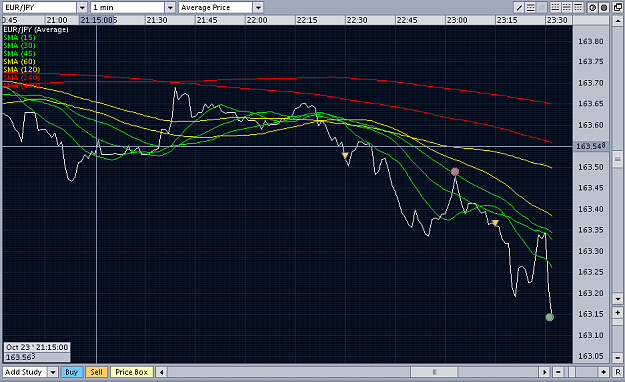Click the 163.548 current price label
Screen dimensions: 625x382
coord(590,146)
